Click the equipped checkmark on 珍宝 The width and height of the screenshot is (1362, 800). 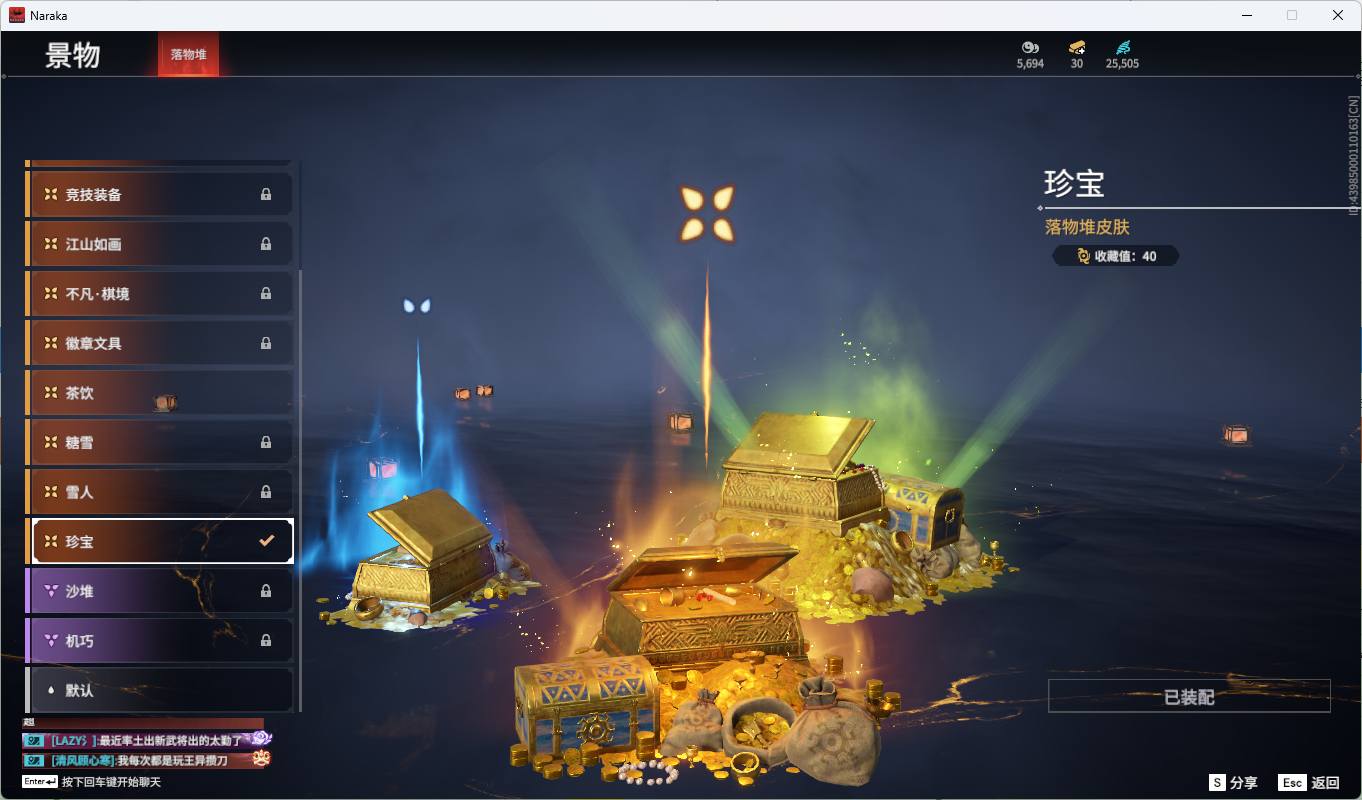pos(266,541)
